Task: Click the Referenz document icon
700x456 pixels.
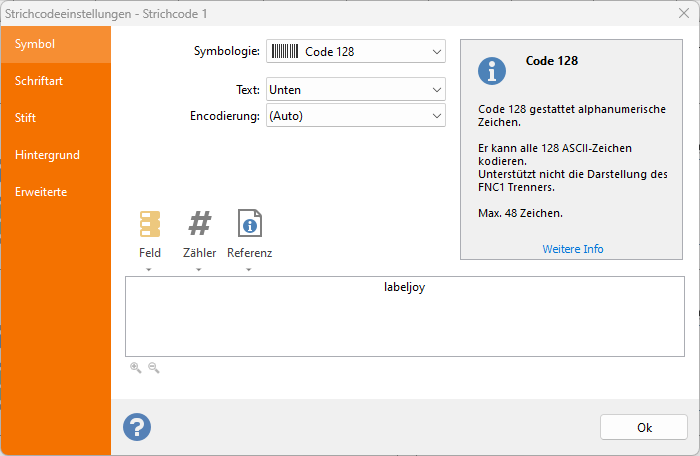Action: pos(250,224)
